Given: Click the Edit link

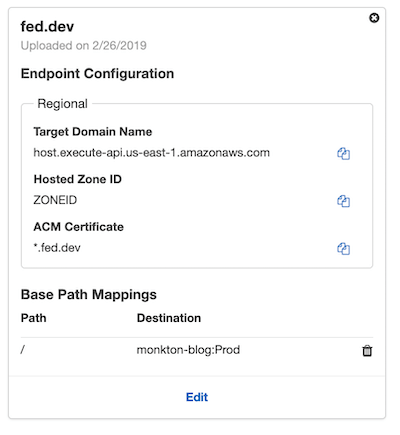Looking at the screenshot, I should pyautogui.click(x=197, y=397).
